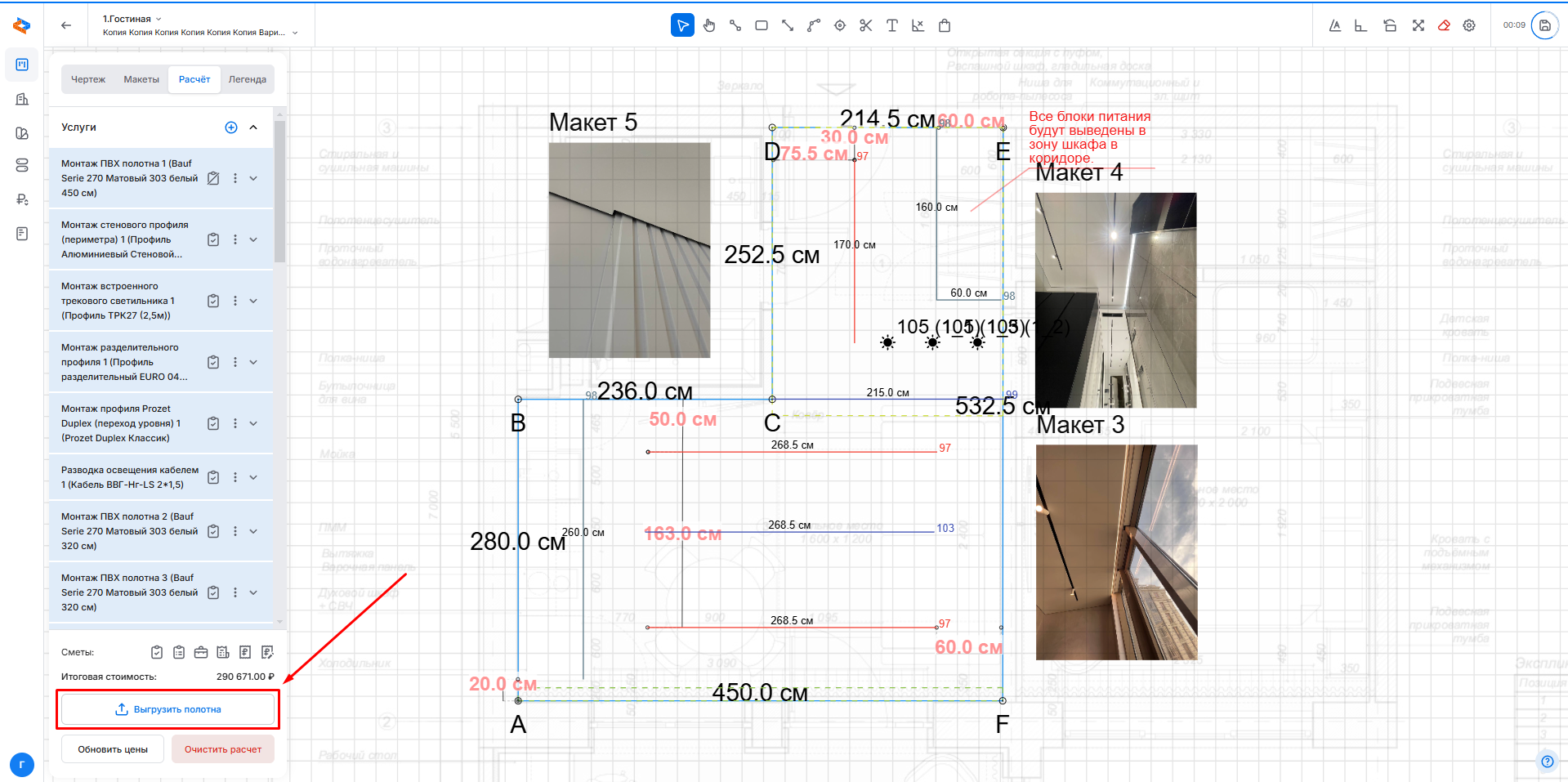Toggle estimate clipboard for Монтаж стенового профиля
The width and height of the screenshot is (1568, 782).
[213, 239]
